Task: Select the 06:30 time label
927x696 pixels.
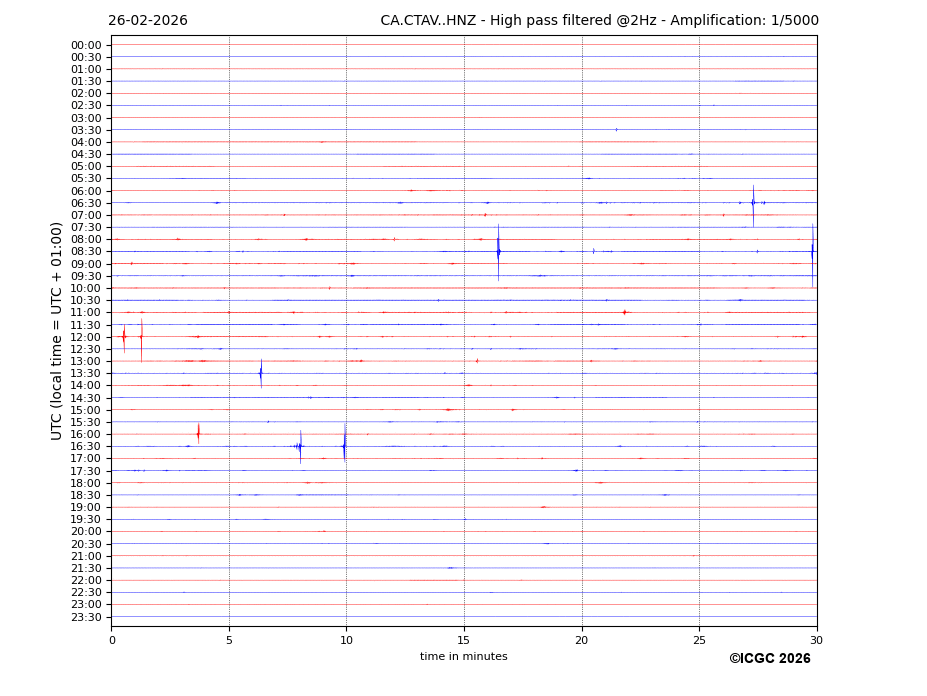Action: click(x=86, y=203)
